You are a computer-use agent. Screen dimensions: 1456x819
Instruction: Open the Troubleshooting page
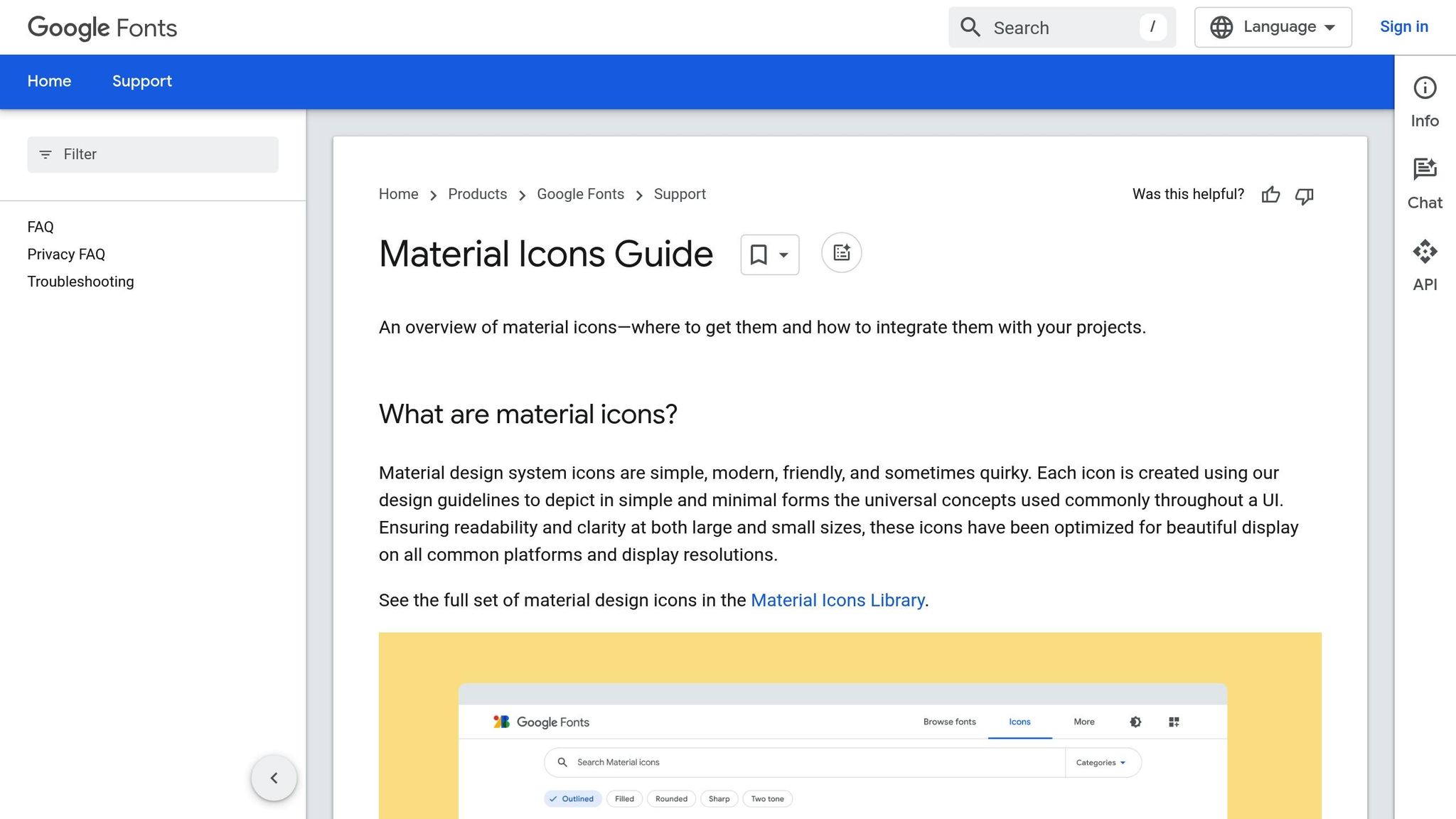pyautogui.click(x=80, y=282)
